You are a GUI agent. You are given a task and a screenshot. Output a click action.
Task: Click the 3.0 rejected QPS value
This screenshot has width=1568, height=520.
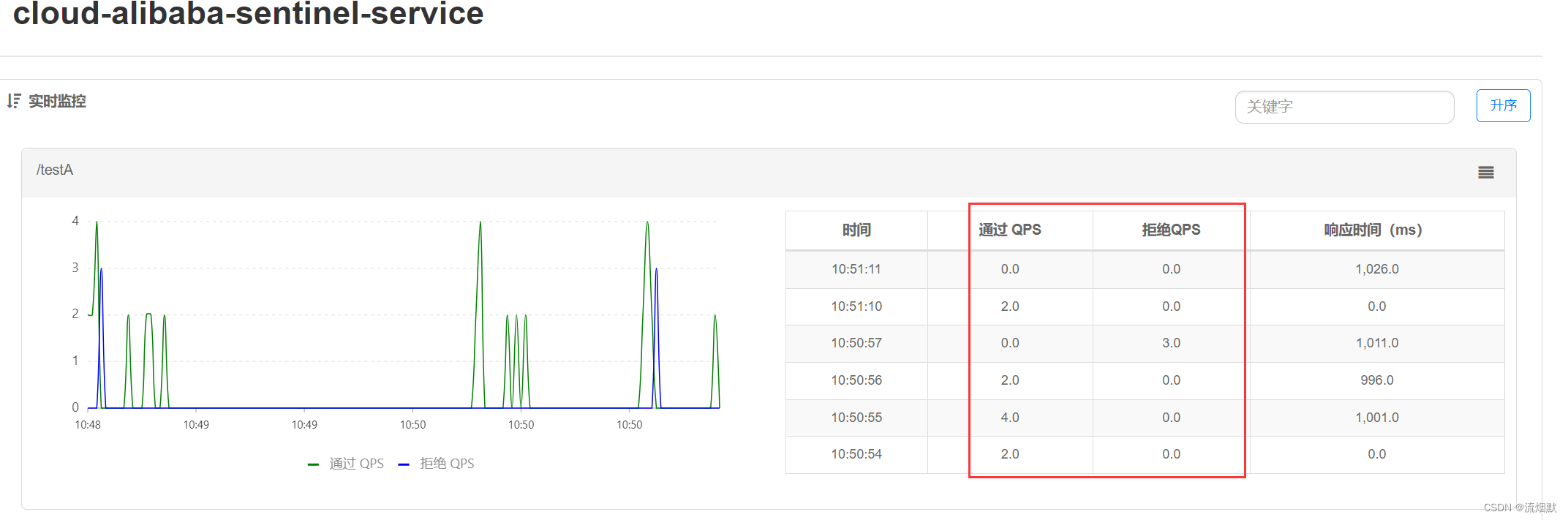1171,343
